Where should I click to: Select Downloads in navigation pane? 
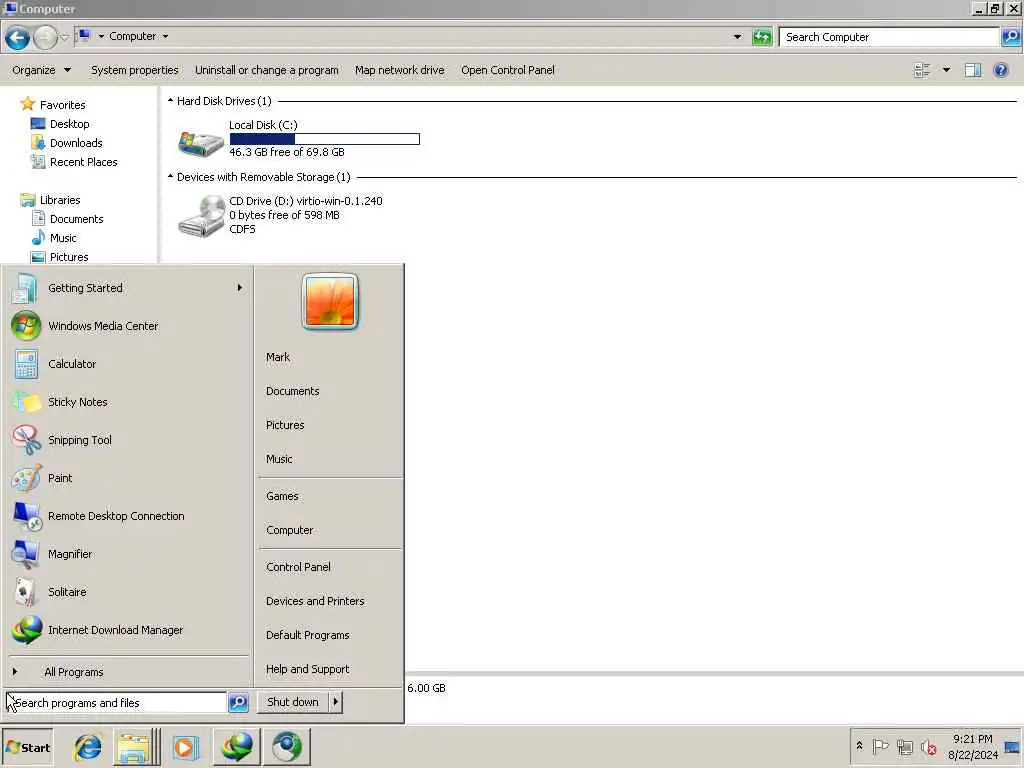tap(76, 142)
